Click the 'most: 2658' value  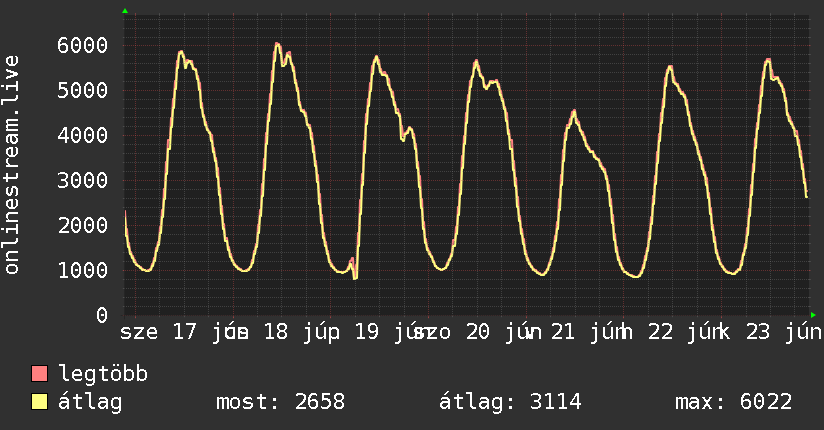click(281, 402)
